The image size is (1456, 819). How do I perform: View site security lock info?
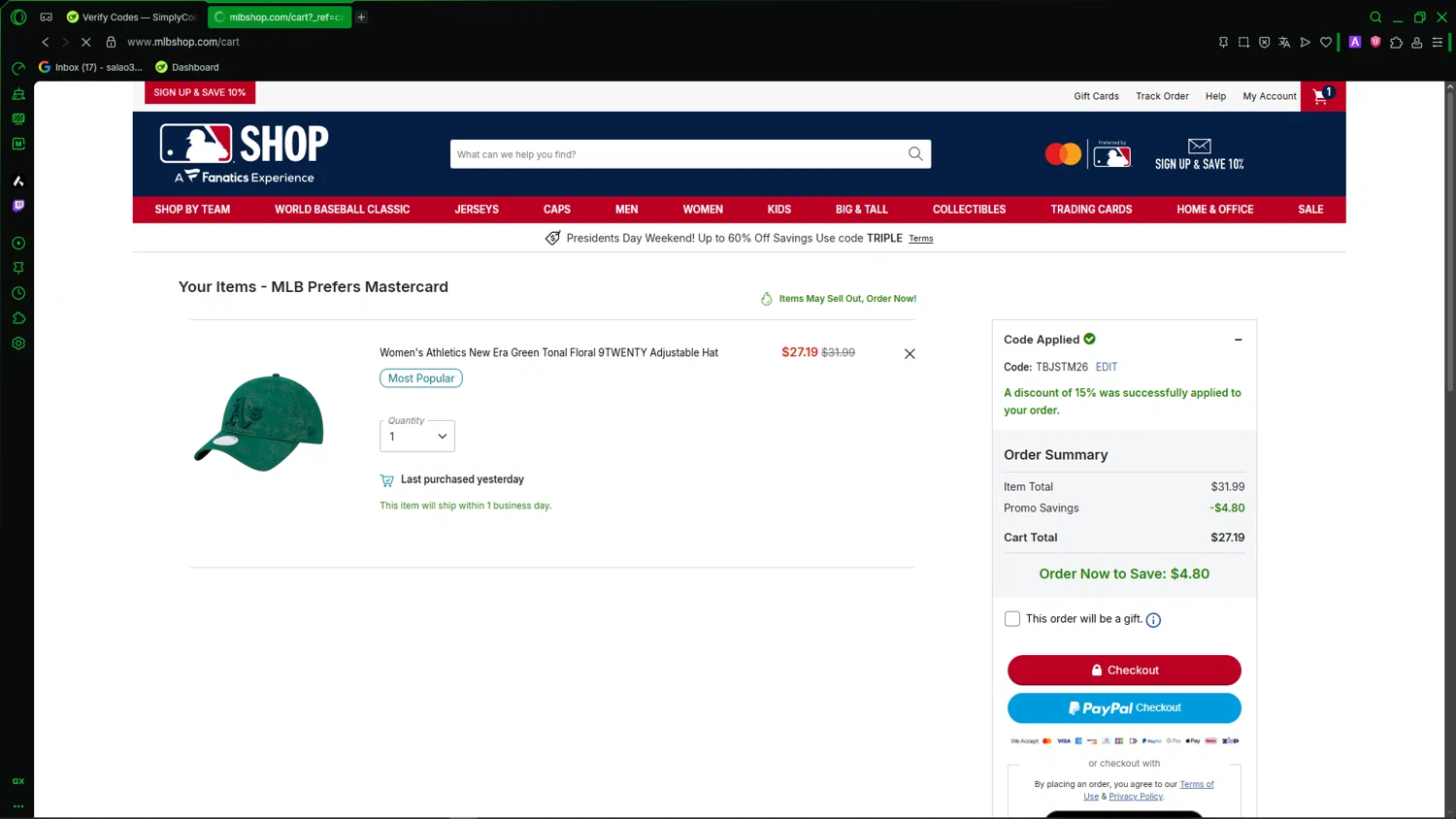point(111,42)
